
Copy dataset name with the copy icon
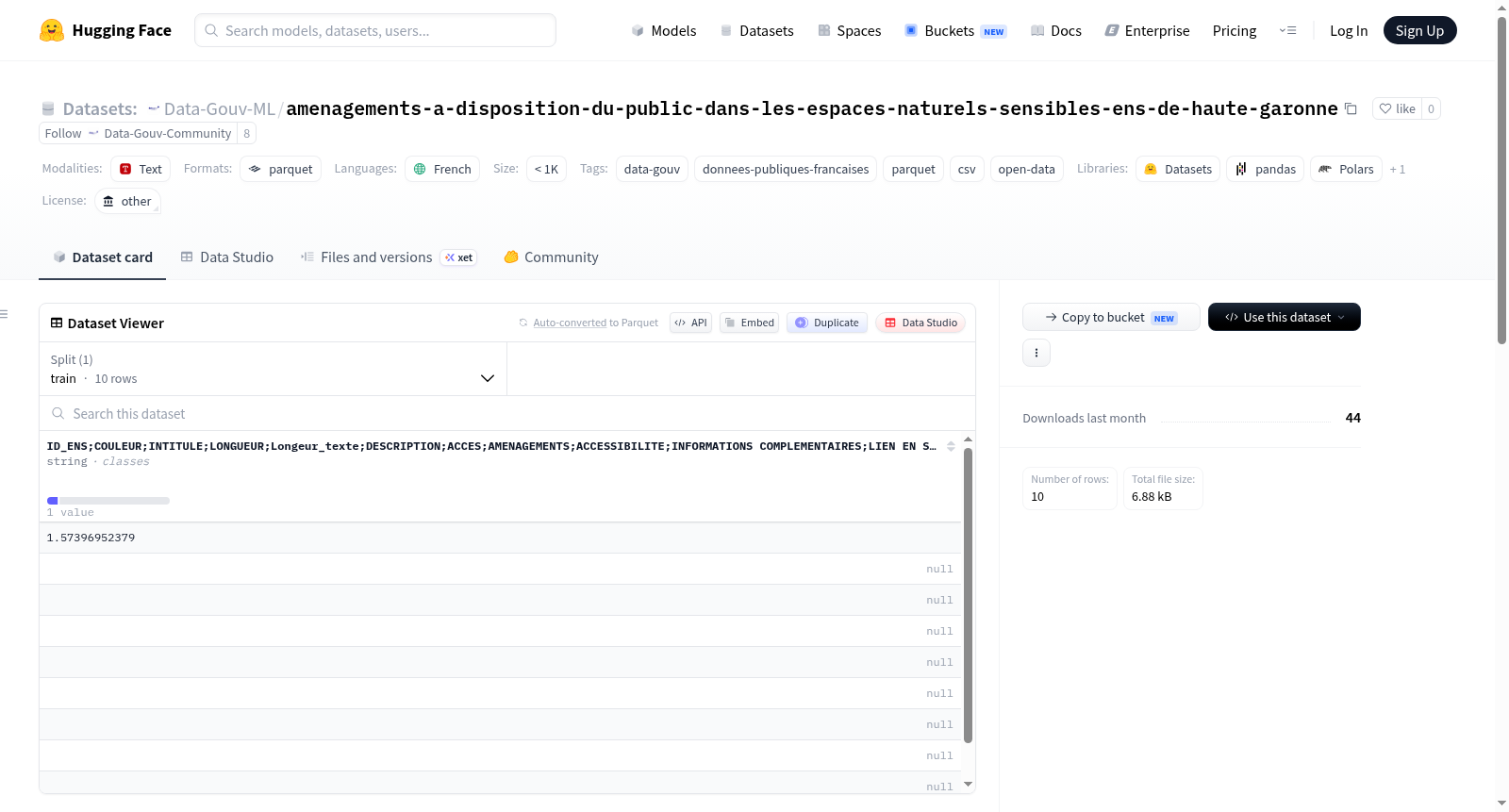coord(1351,108)
